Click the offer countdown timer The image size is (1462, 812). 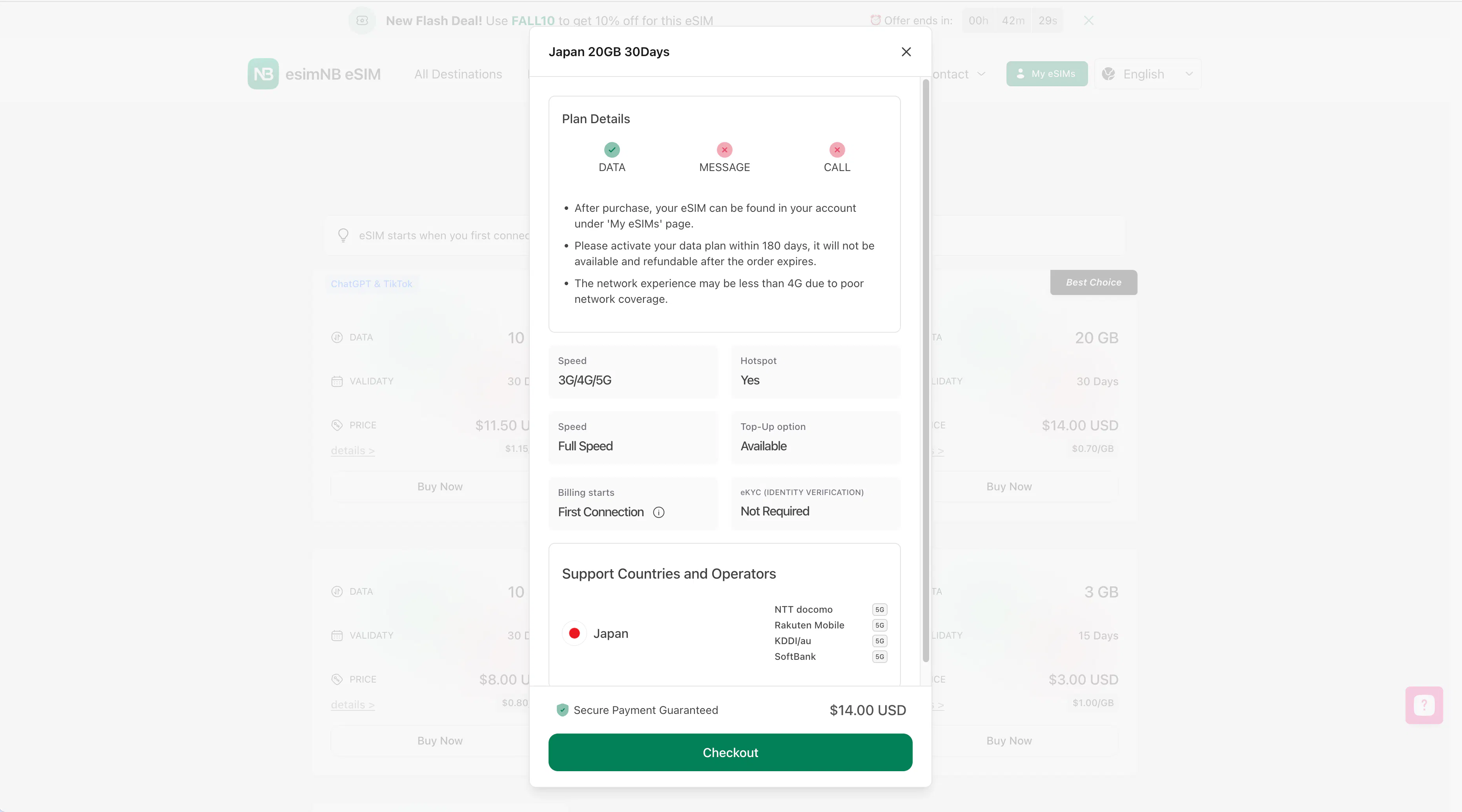point(1012,20)
